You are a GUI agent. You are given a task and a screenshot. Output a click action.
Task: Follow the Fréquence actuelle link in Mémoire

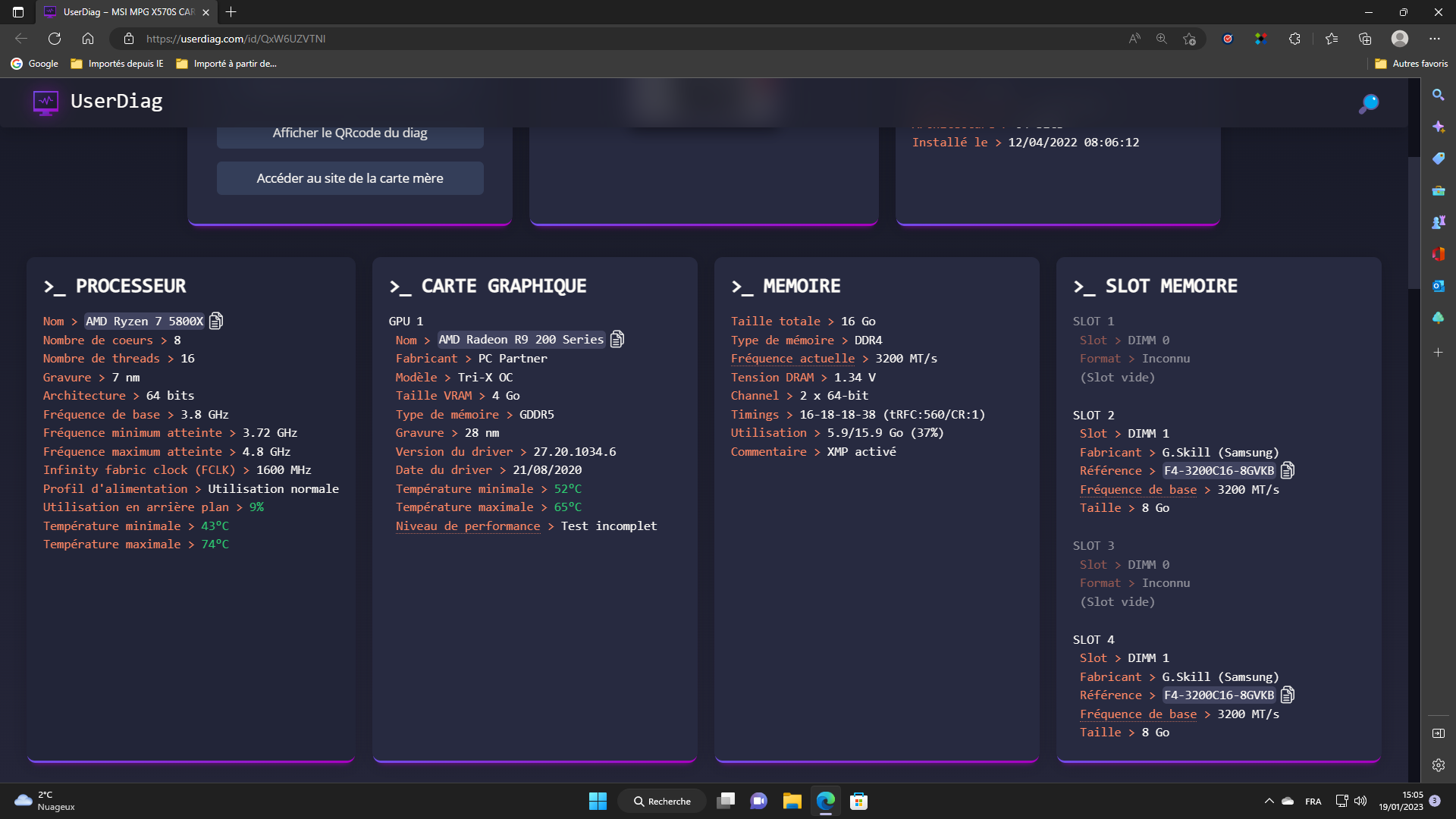coord(792,359)
